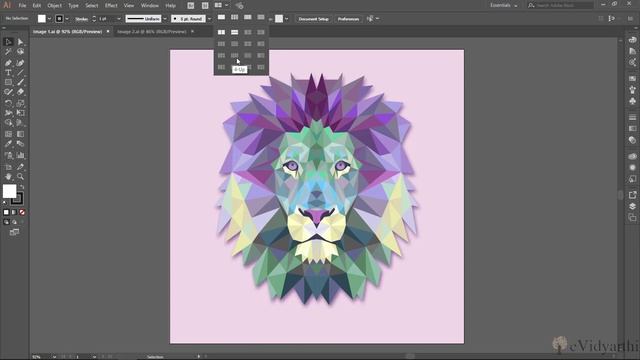Select the Hand tool

(8, 177)
